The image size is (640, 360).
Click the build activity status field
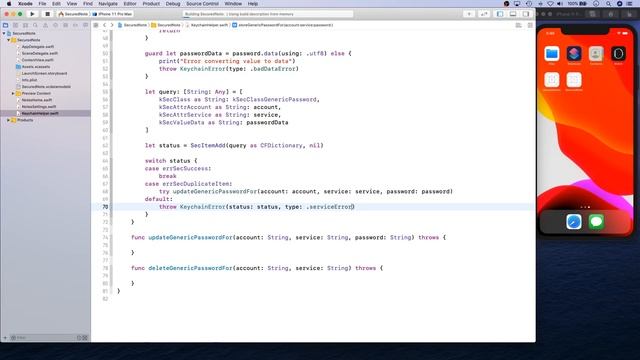[x=268, y=14]
